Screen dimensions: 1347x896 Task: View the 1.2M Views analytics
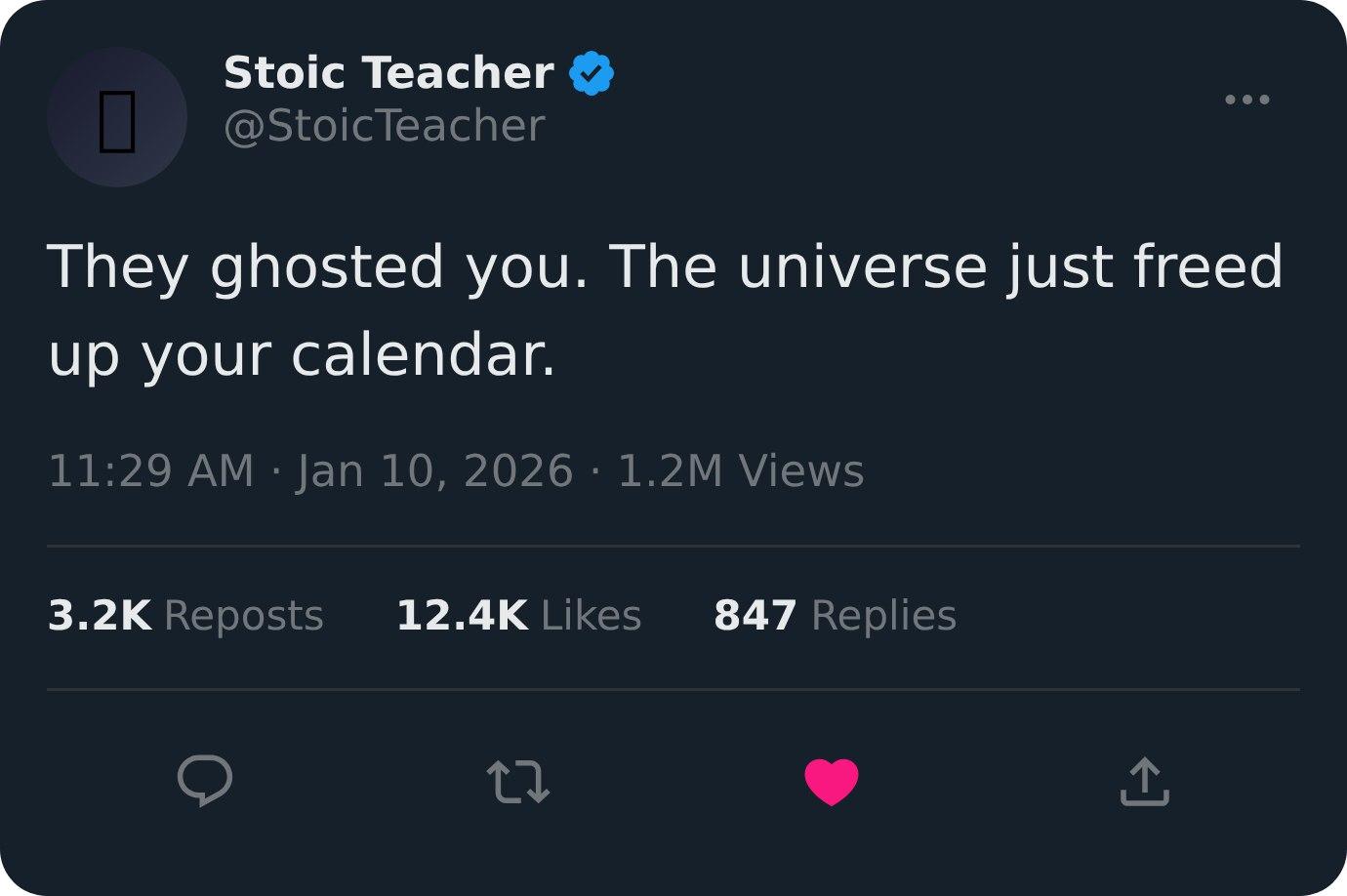741,470
